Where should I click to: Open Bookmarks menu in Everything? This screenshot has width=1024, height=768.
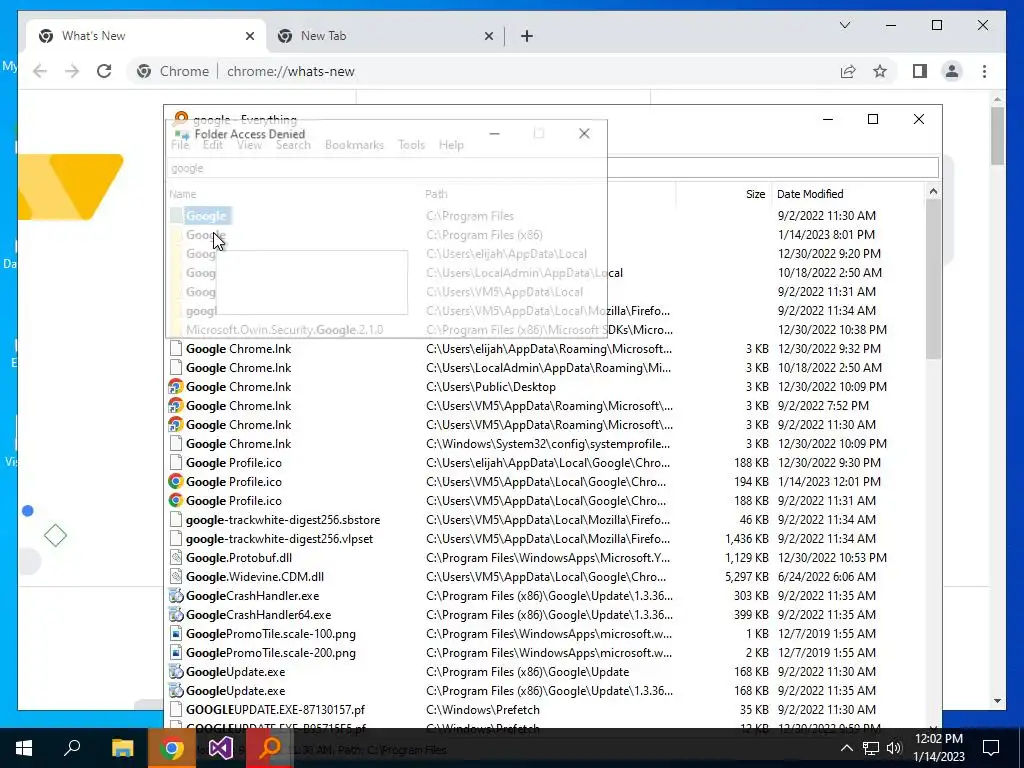click(x=354, y=145)
